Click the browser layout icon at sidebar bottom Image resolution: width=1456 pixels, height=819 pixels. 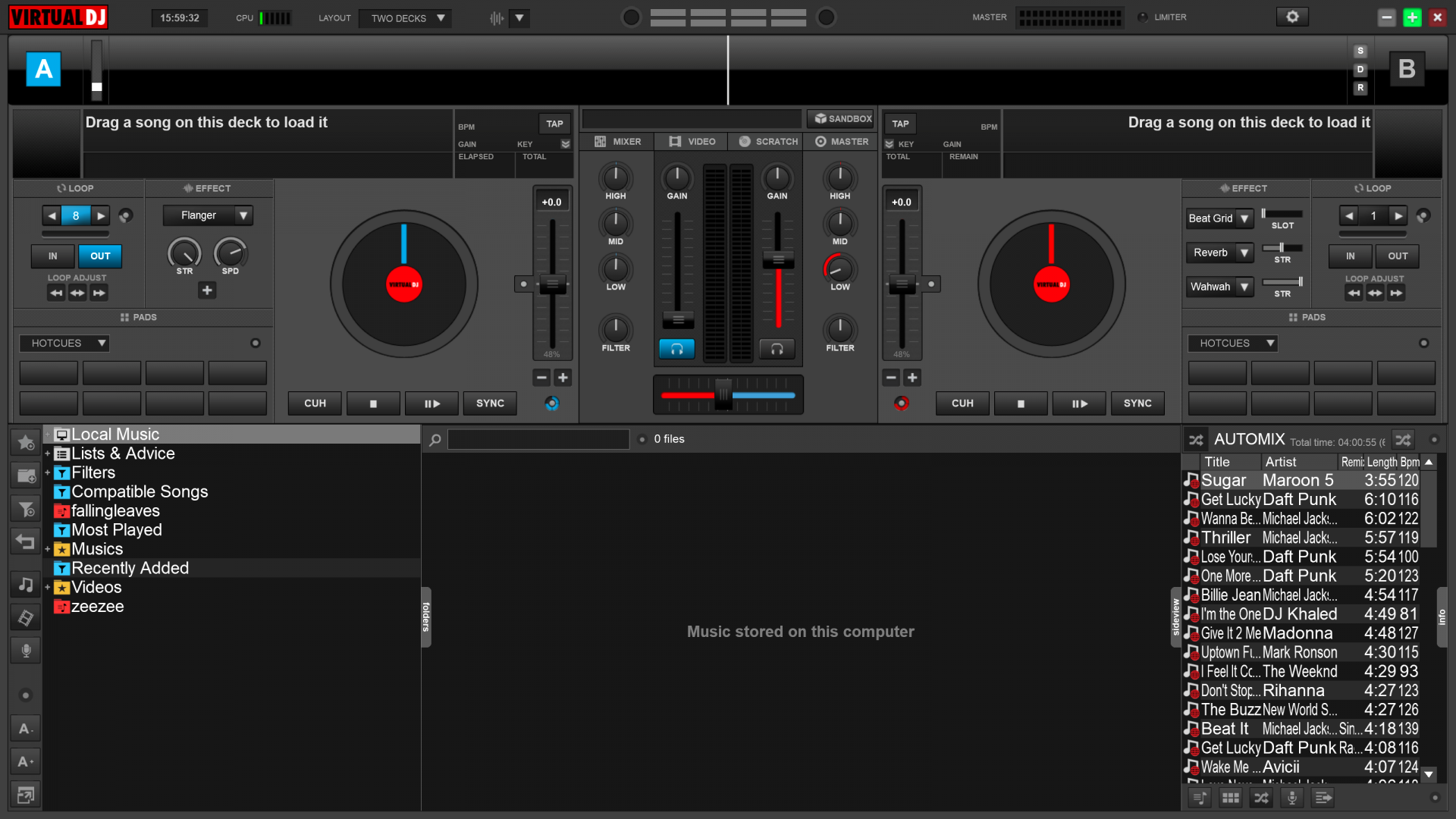tap(26, 795)
